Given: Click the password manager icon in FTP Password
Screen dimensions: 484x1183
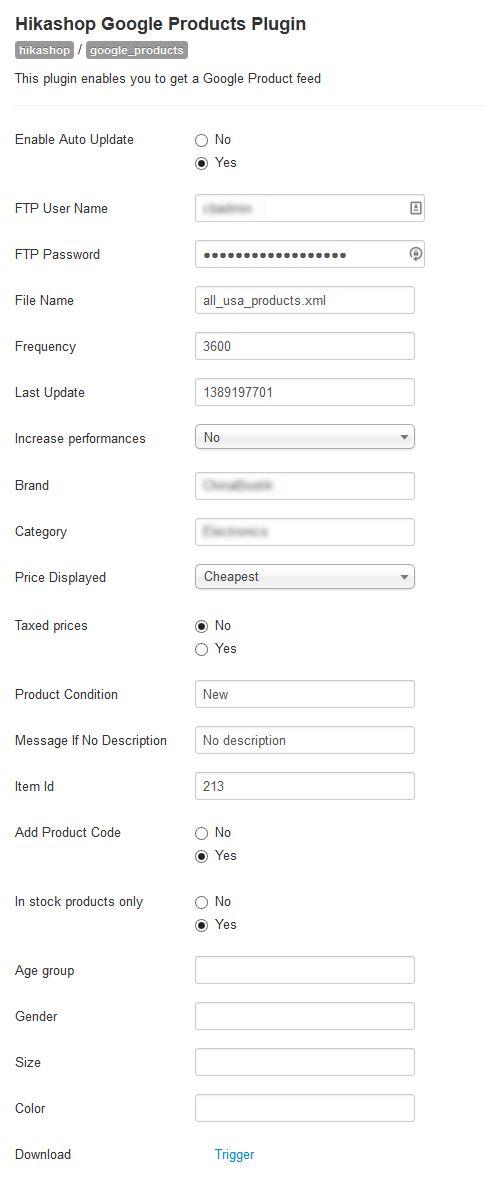Looking at the screenshot, I should [415, 254].
